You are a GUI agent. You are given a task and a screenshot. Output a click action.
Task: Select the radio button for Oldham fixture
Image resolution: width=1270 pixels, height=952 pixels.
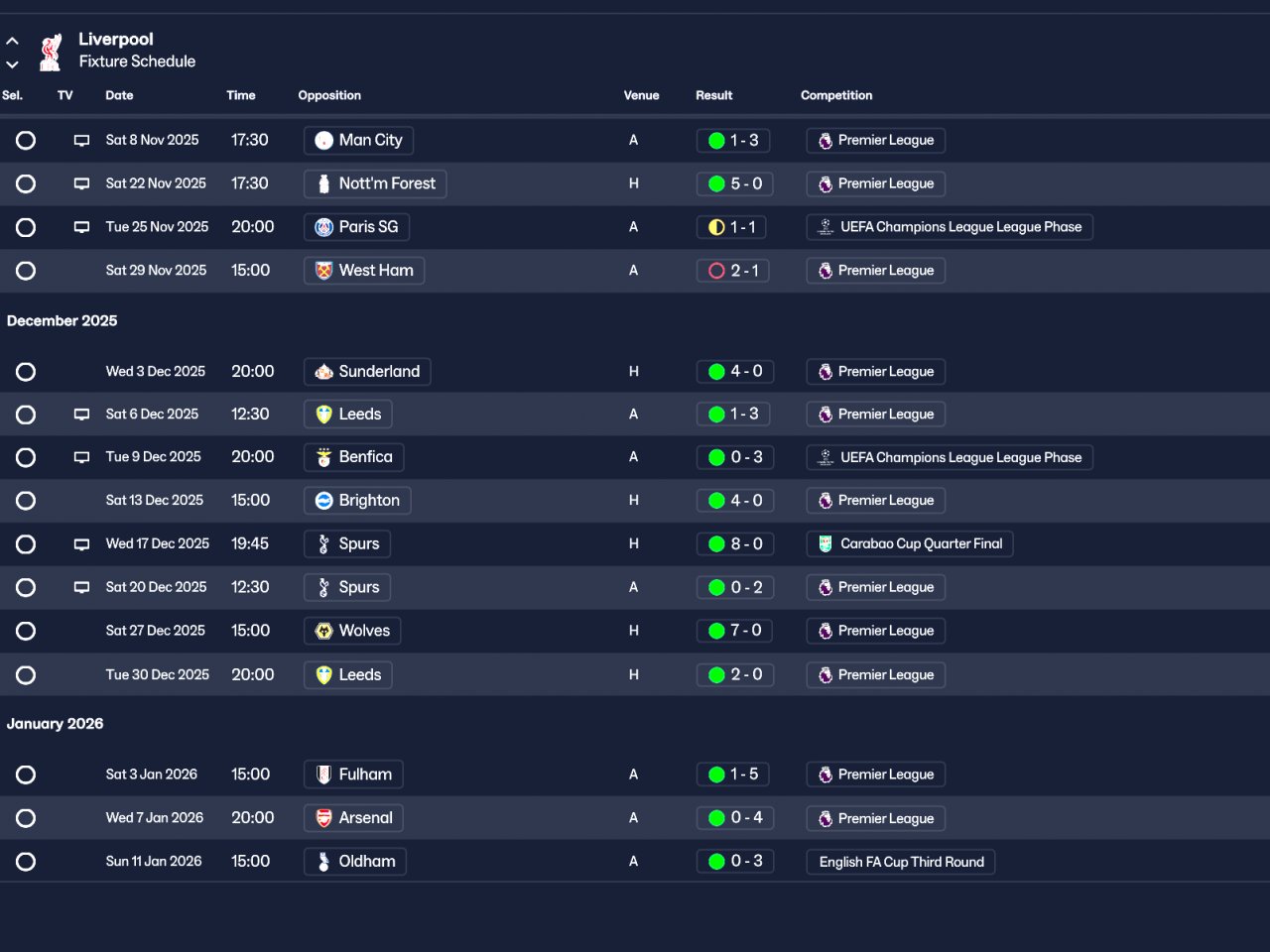(x=26, y=862)
